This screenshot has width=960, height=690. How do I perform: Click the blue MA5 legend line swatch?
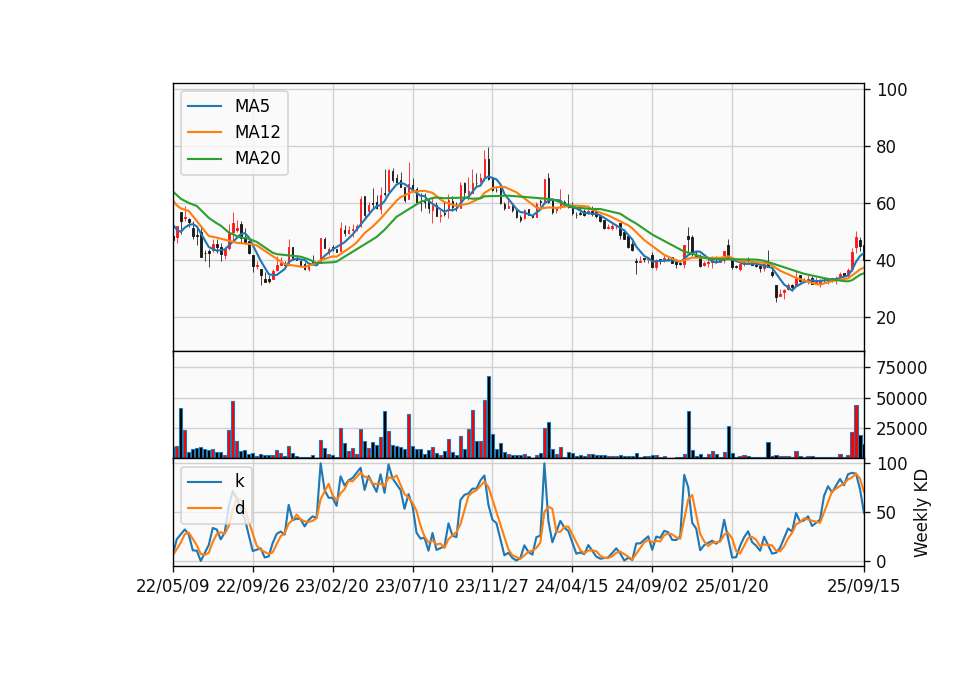tap(204, 107)
